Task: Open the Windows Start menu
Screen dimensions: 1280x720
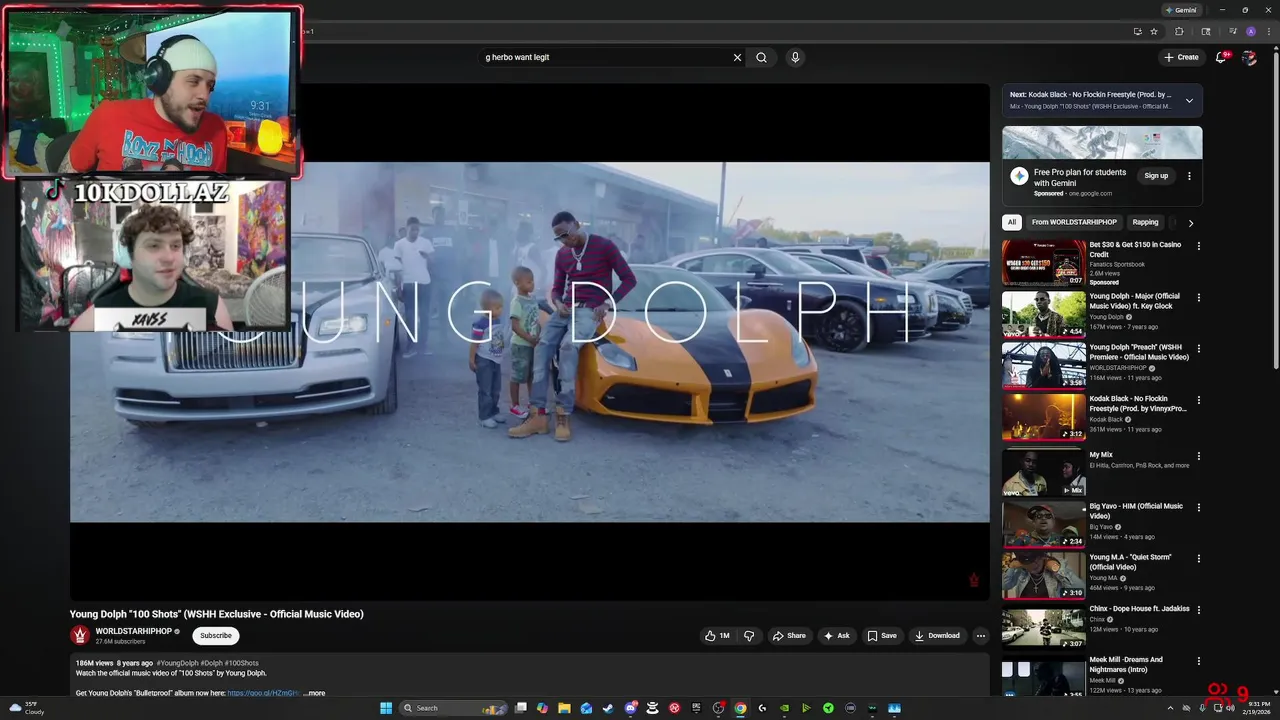Action: click(x=386, y=708)
